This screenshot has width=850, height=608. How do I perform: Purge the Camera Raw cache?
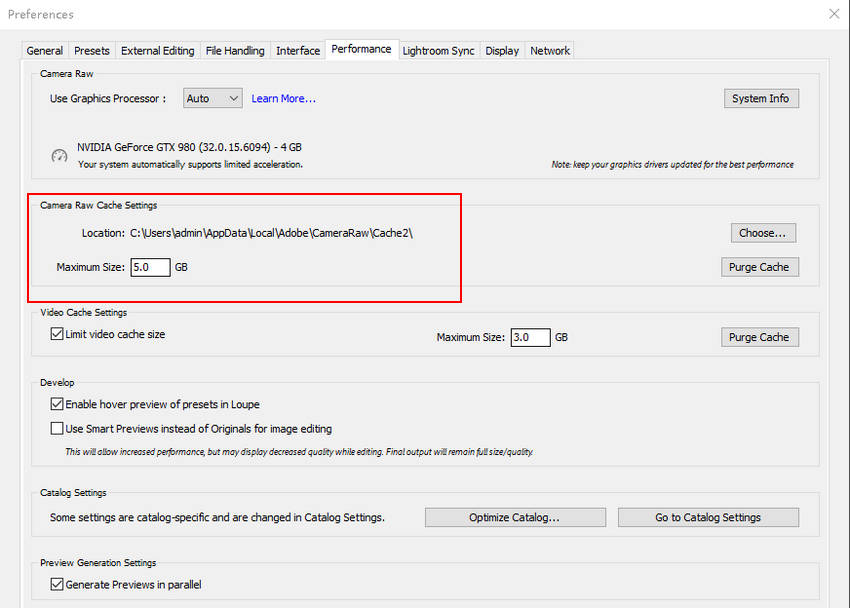tap(759, 267)
